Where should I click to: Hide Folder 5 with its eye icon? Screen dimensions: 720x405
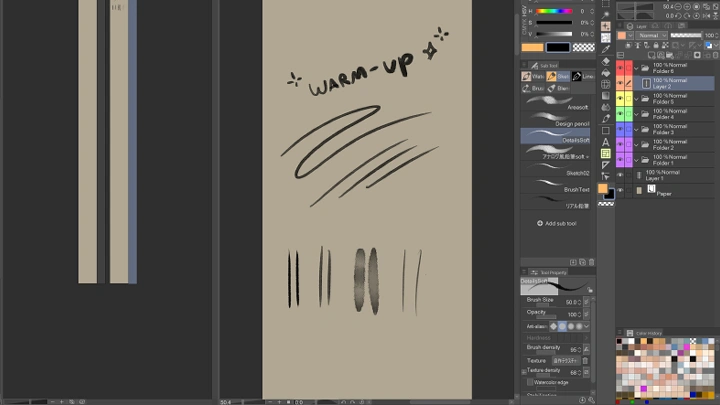620,99
